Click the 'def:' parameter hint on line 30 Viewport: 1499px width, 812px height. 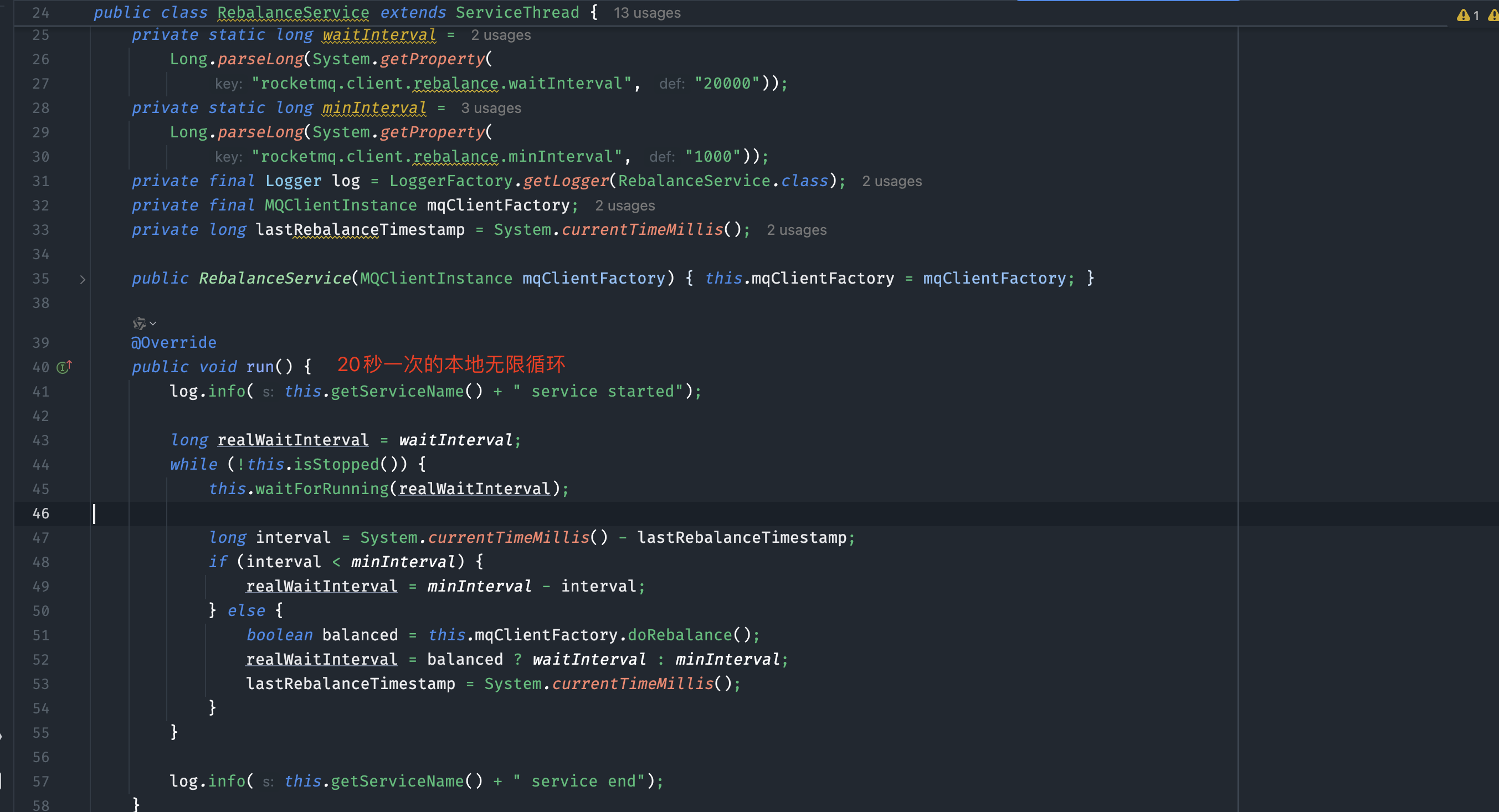pos(661,158)
